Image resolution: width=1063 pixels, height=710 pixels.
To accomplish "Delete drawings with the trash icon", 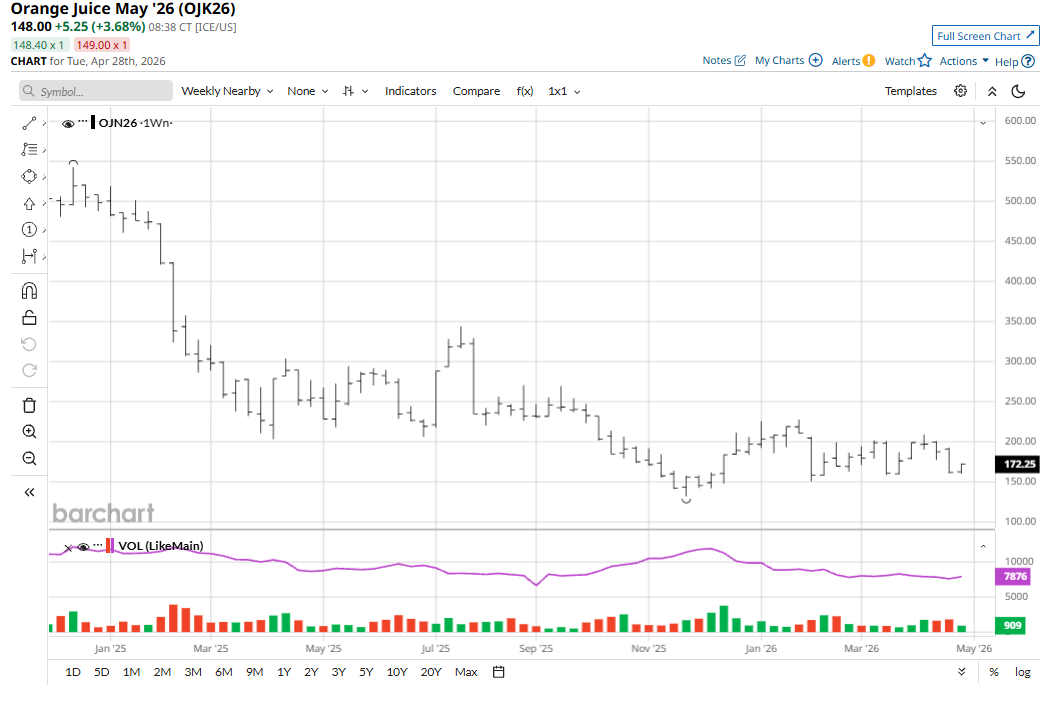I will pos(29,405).
